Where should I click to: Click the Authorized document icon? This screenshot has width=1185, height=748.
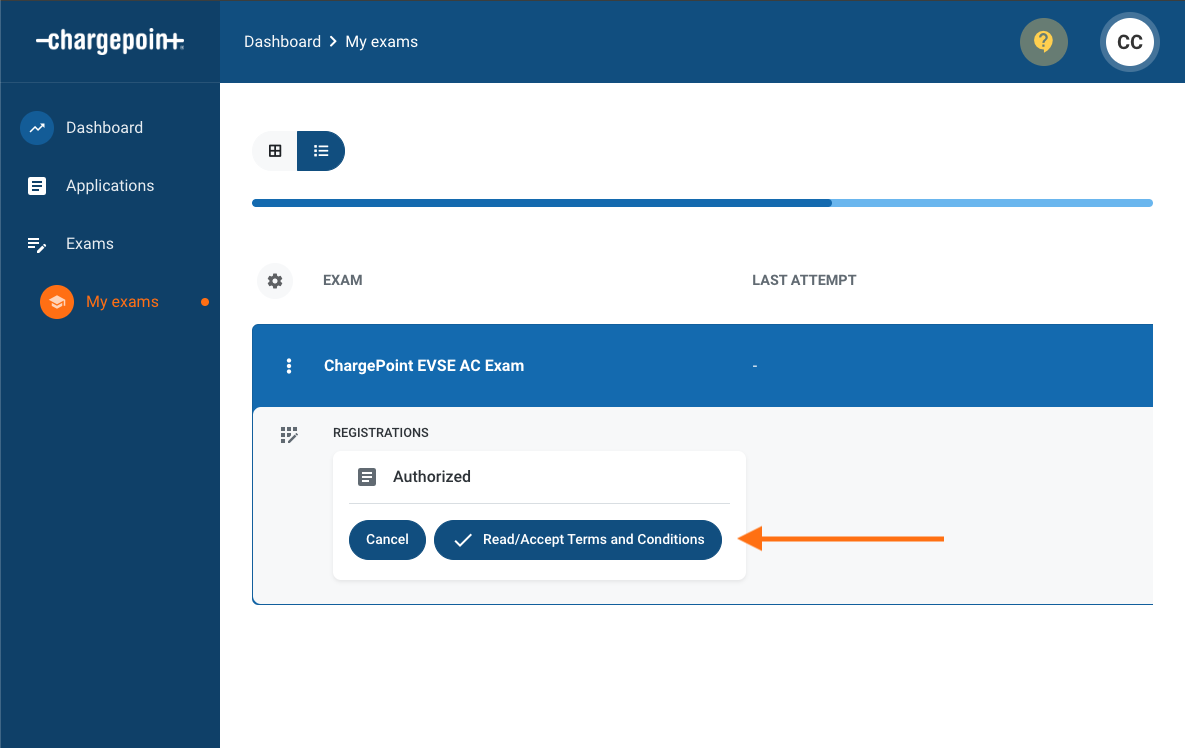coord(367,477)
